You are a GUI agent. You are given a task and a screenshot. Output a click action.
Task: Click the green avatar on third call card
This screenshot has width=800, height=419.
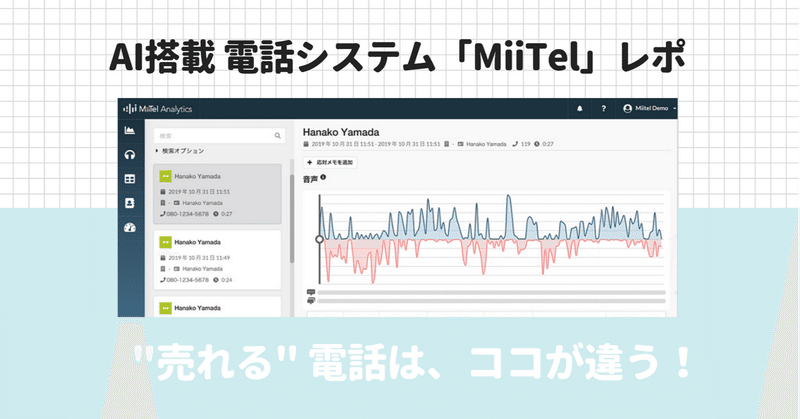point(165,308)
